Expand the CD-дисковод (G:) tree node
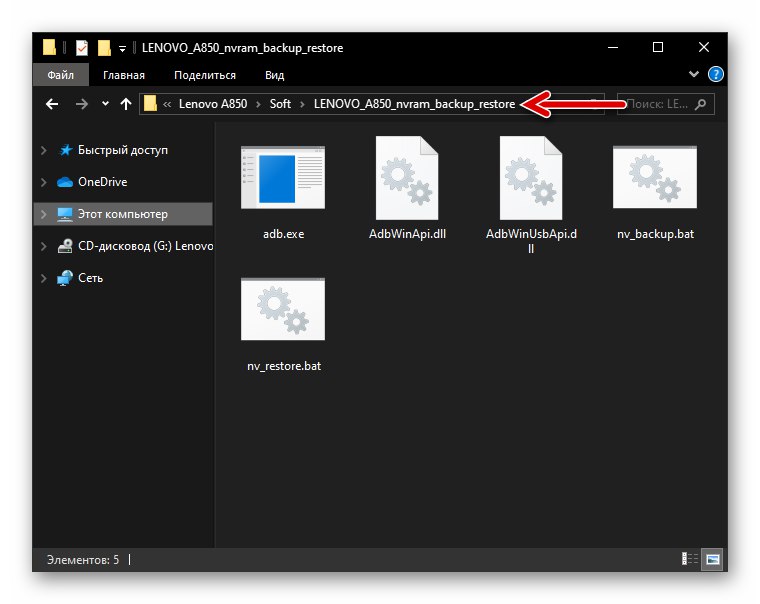The height and width of the screenshot is (604, 760). (x=44, y=246)
